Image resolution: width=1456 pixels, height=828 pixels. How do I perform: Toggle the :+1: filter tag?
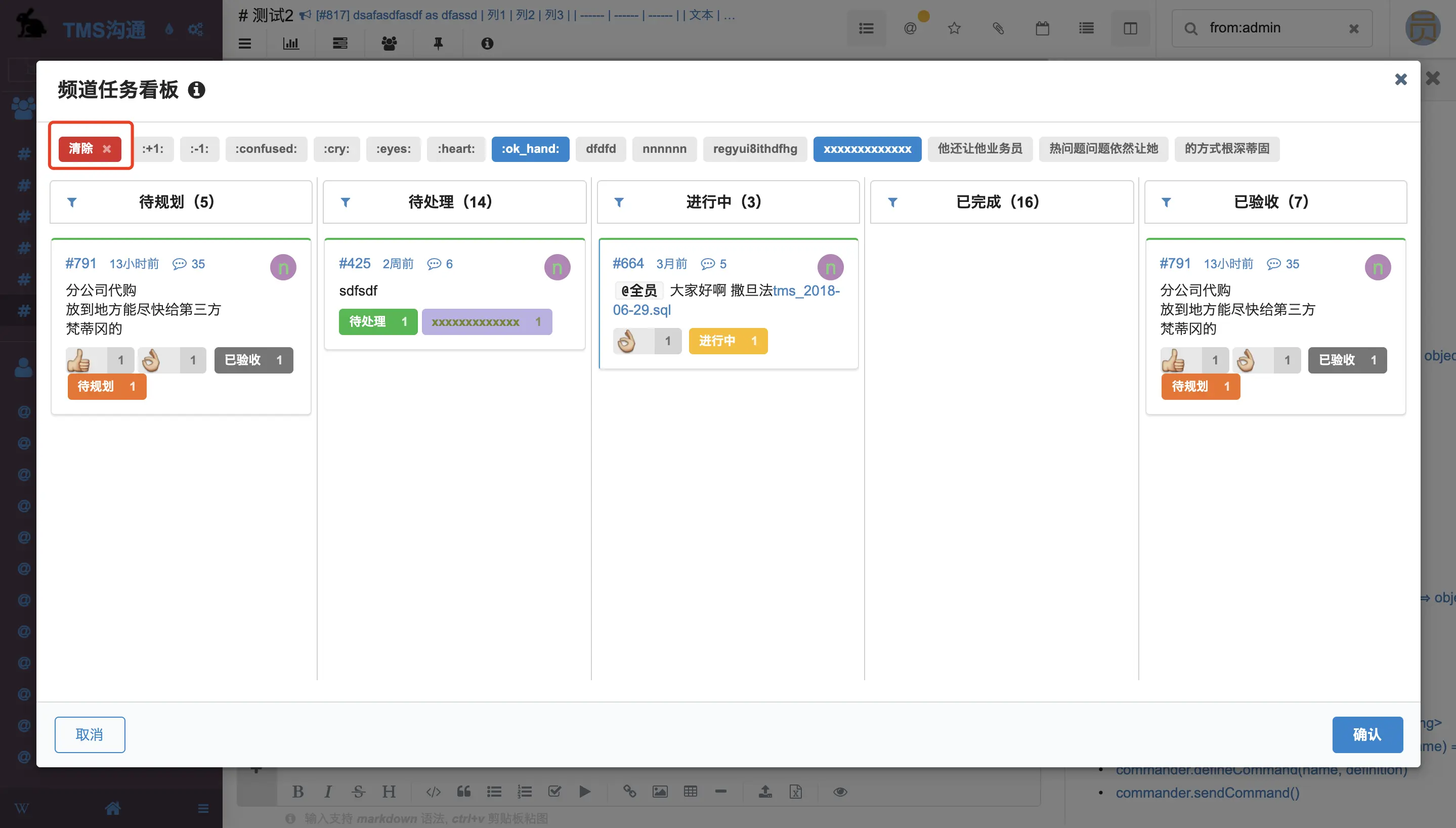click(x=153, y=149)
